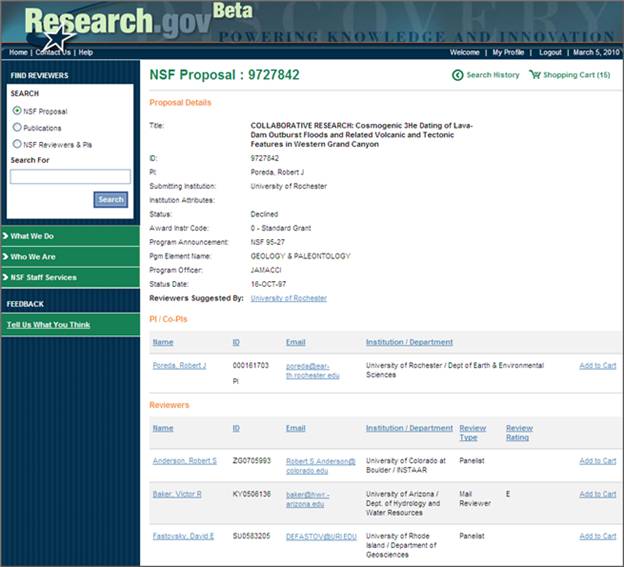The height and width of the screenshot is (567, 624).
Task: Click Logout in the top bar
Action: 550,52
